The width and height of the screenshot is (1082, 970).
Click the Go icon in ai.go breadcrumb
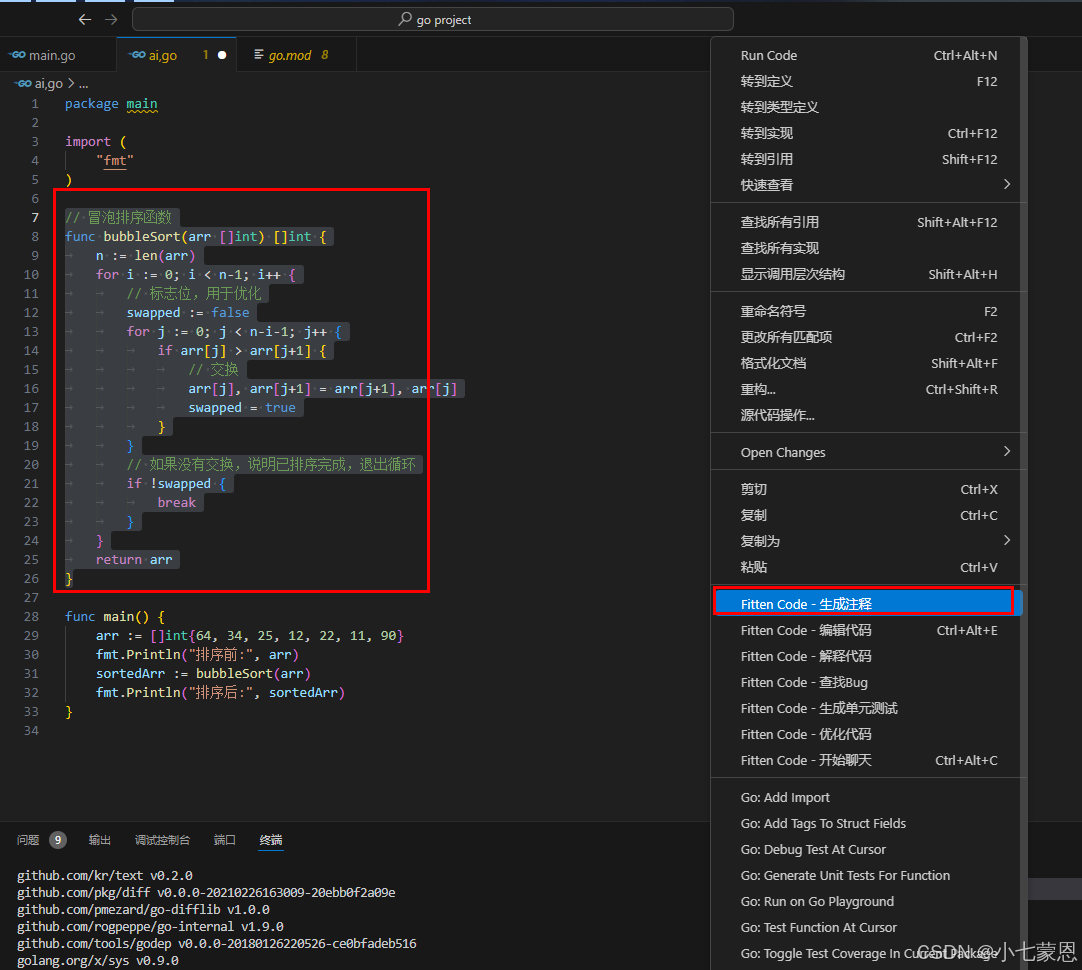point(23,84)
